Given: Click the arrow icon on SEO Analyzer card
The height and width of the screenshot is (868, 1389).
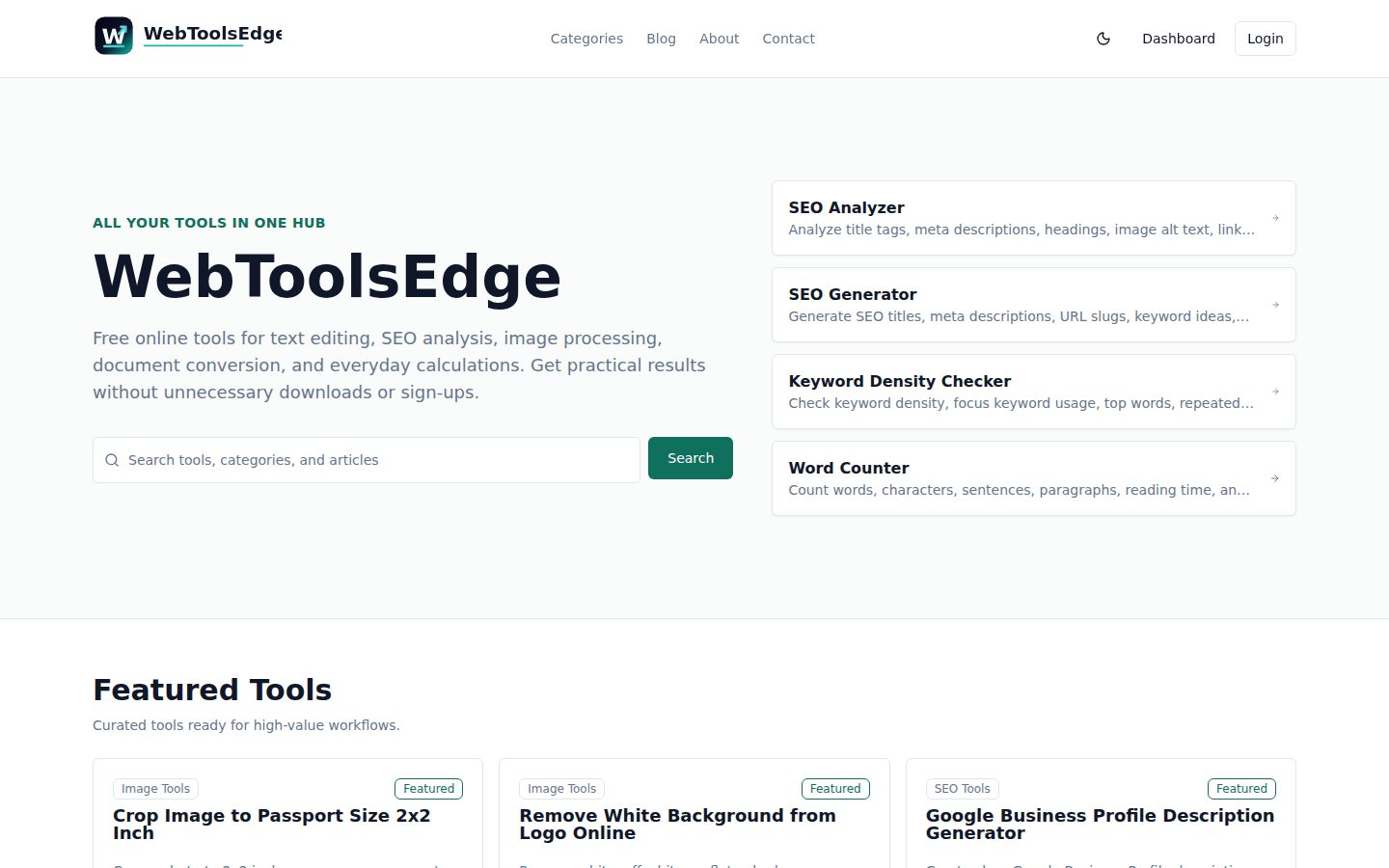Looking at the screenshot, I should click(1275, 218).
